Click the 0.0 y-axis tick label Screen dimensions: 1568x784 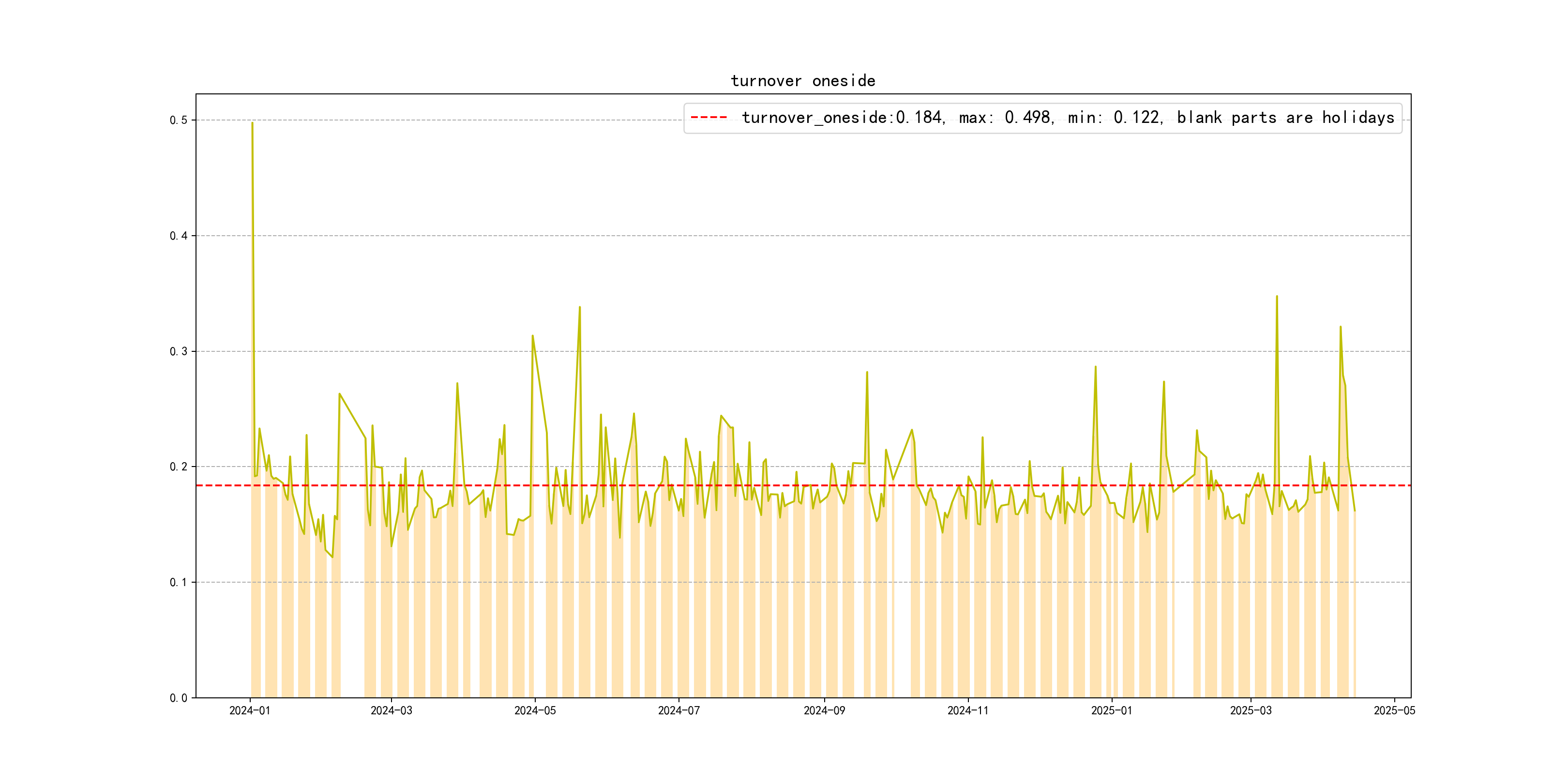coord(179,698)
